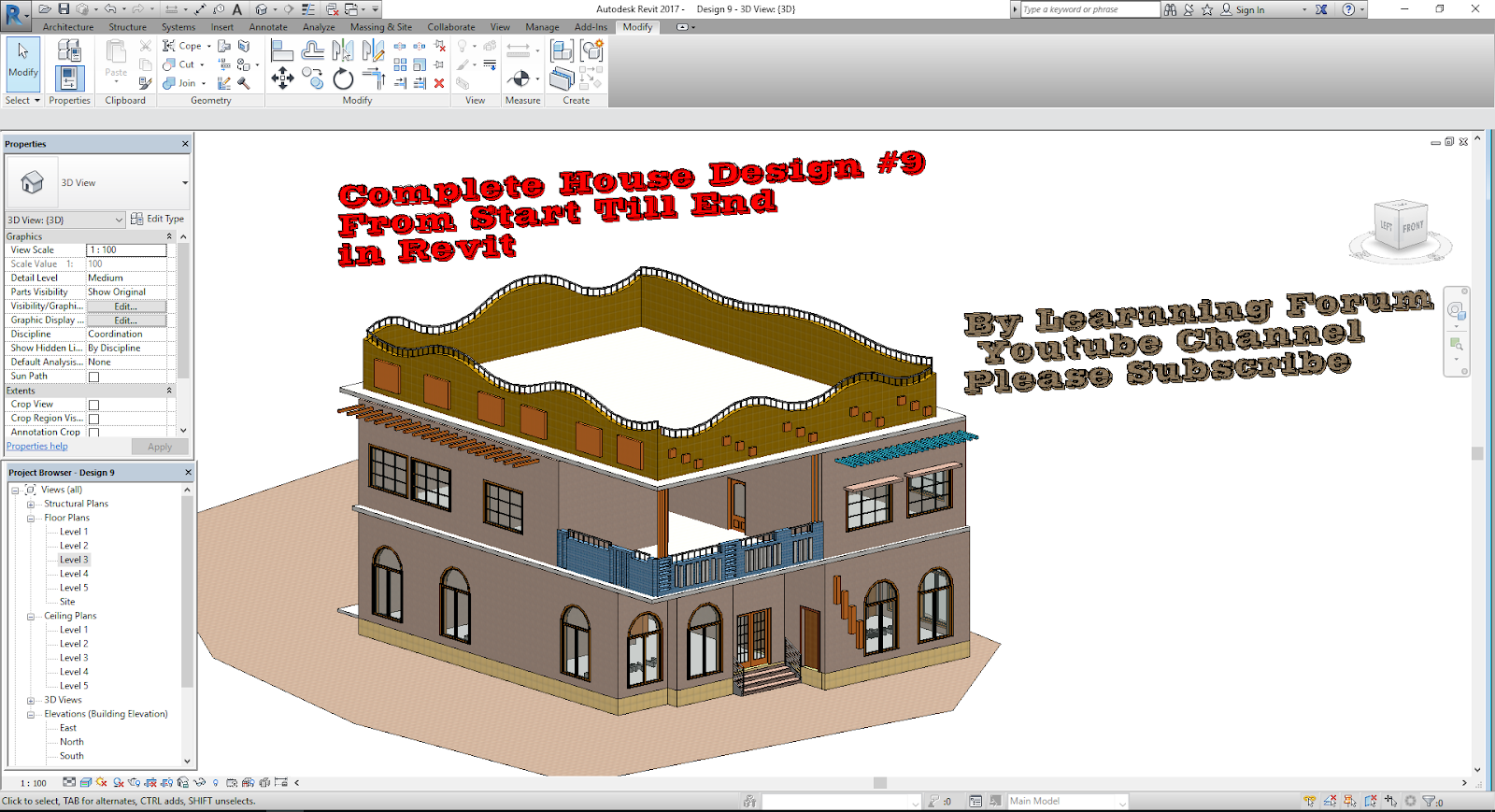Expand the 3D Views tree node
Viewport: 1495px width, 812px height.
pyautogui.click(x=30, y=700)
